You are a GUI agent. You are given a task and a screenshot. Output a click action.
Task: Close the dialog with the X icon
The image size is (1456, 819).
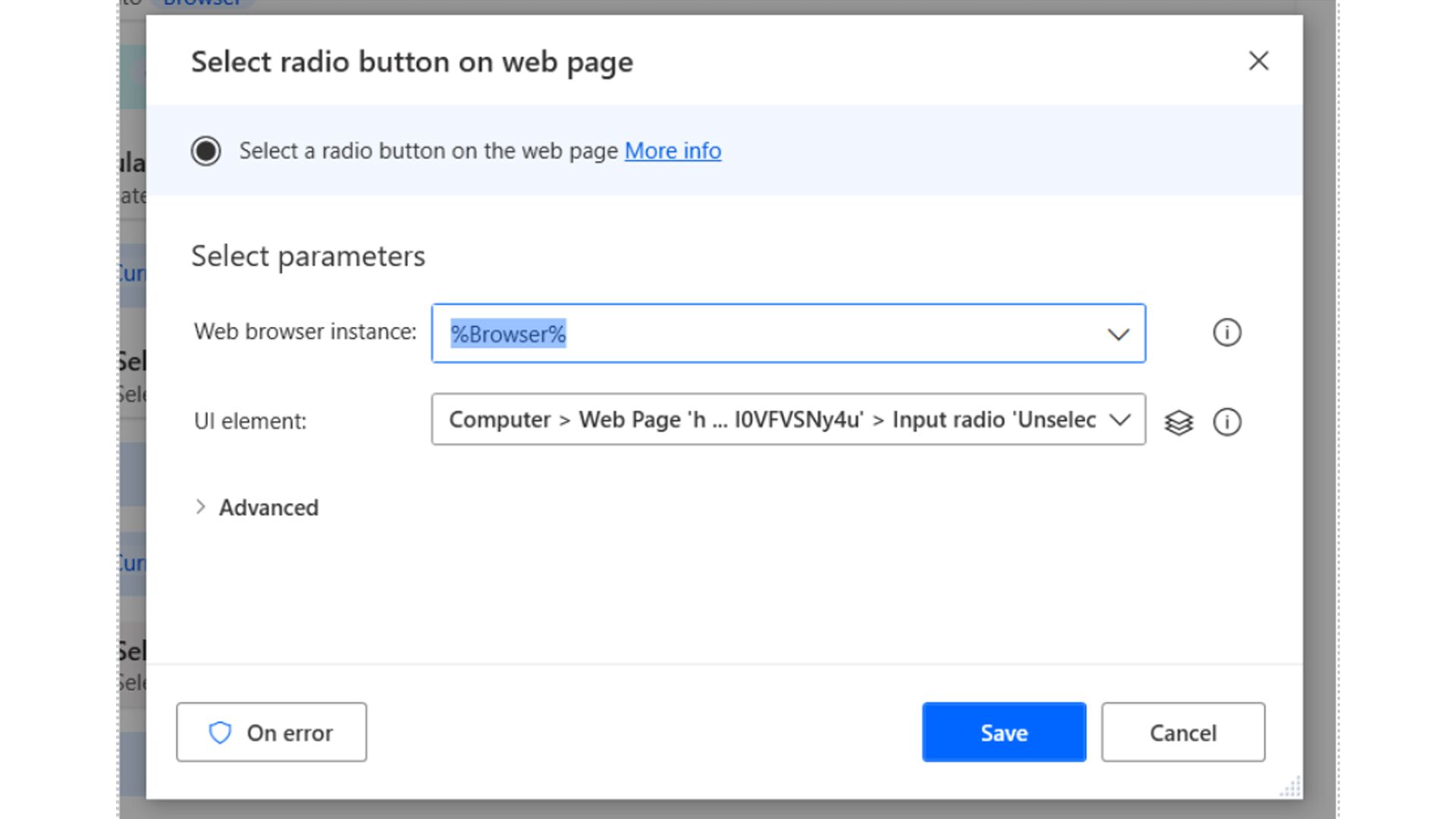point(1258,61)
